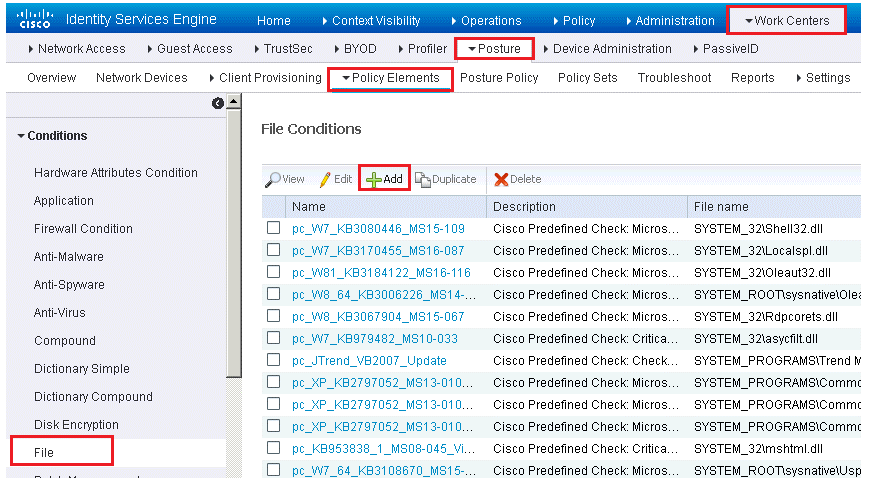Check the box for pc_W7_KB3080446_MS15-109
Image resolution: width=870 pixels, height=484 pixels.
point(274,228)
